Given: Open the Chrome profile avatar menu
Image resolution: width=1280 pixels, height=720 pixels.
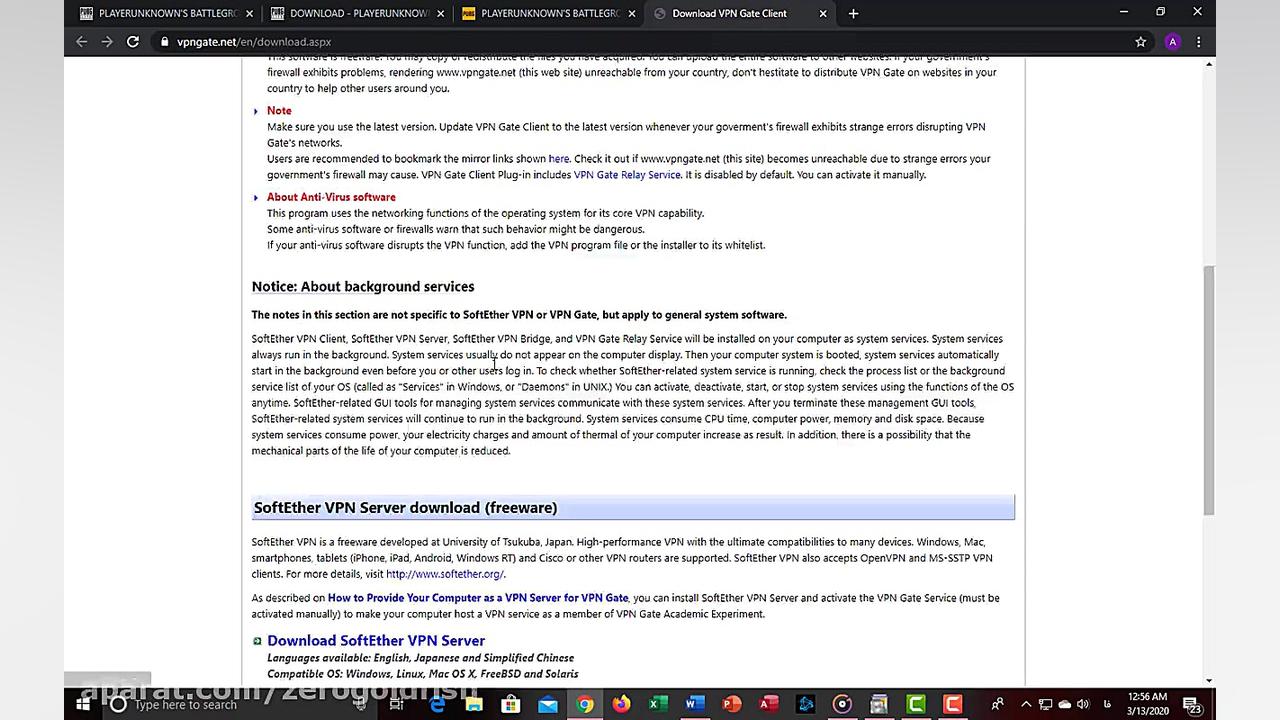Looking at the screenshot, I should 1173,42.
